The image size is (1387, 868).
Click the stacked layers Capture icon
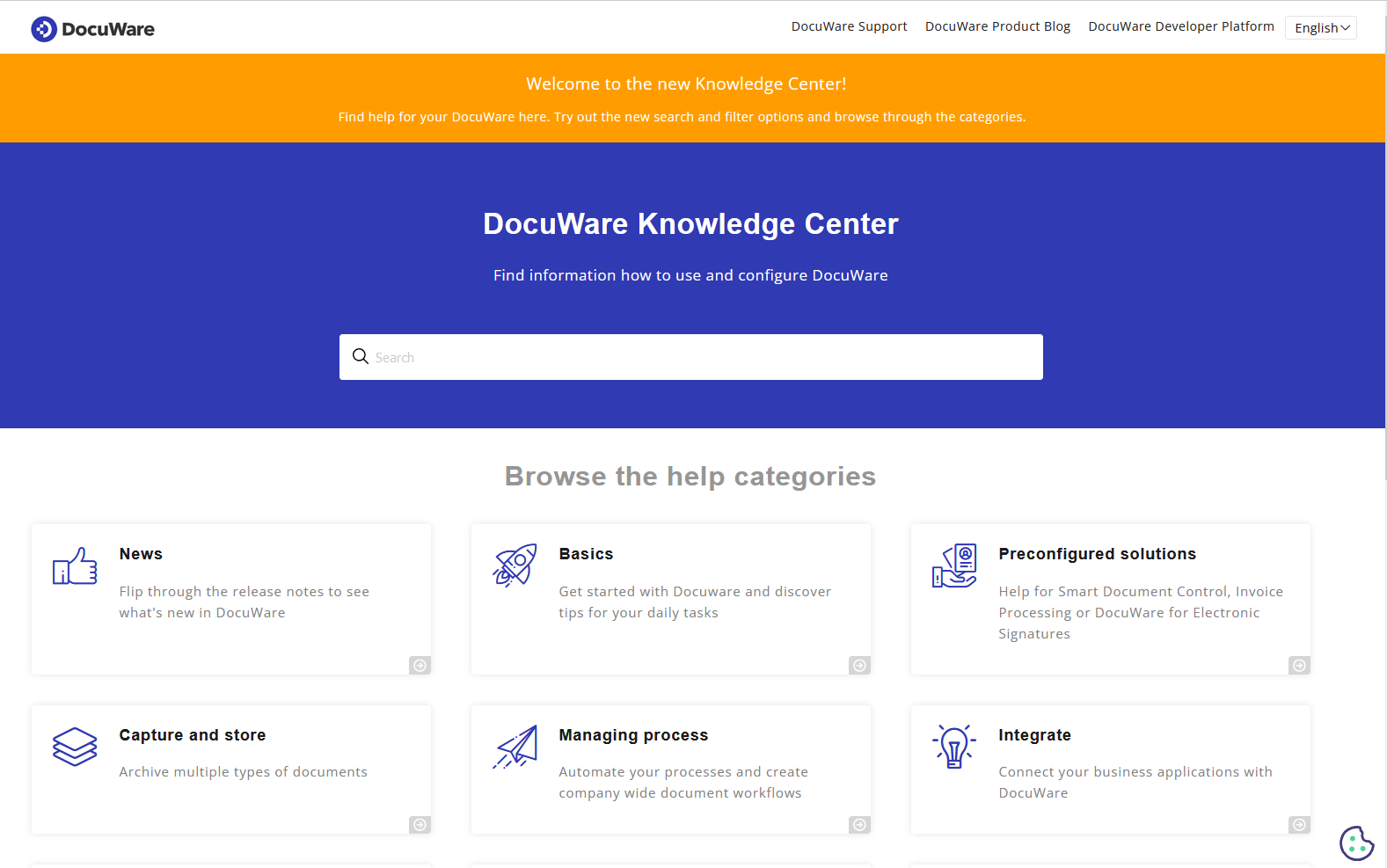coord(75,747)
